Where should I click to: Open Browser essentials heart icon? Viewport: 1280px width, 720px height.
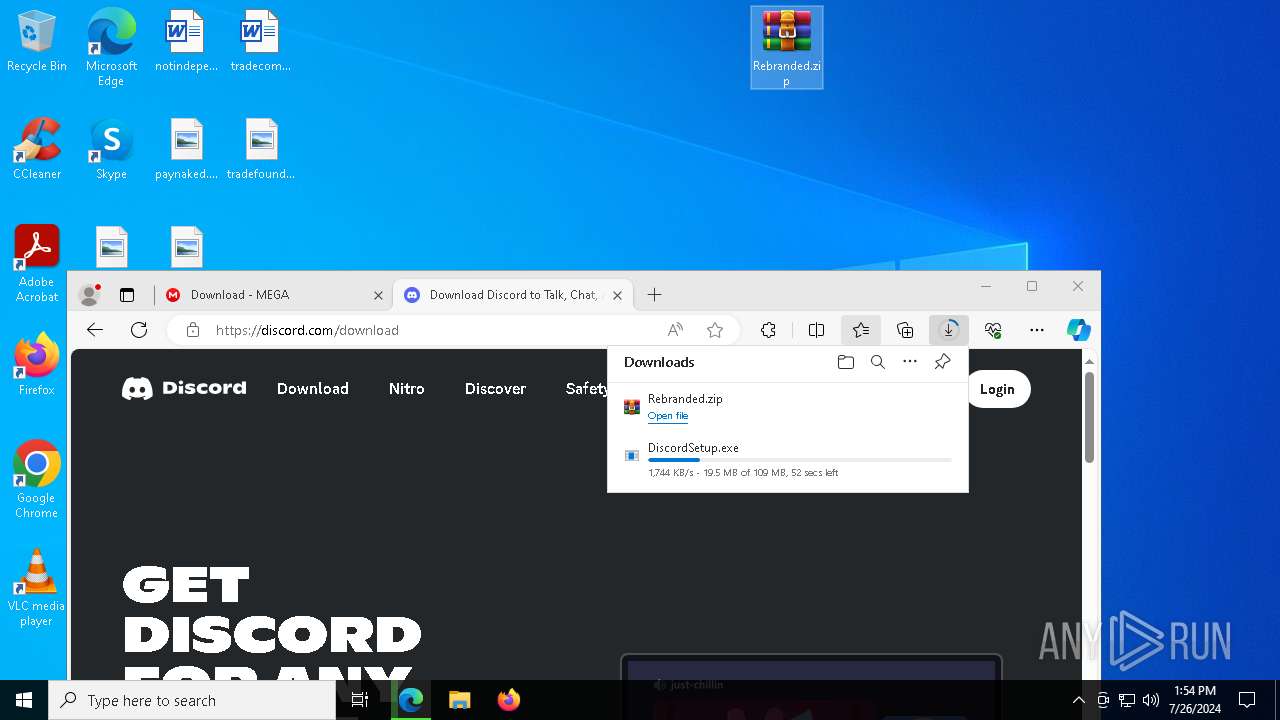(993, 330)
